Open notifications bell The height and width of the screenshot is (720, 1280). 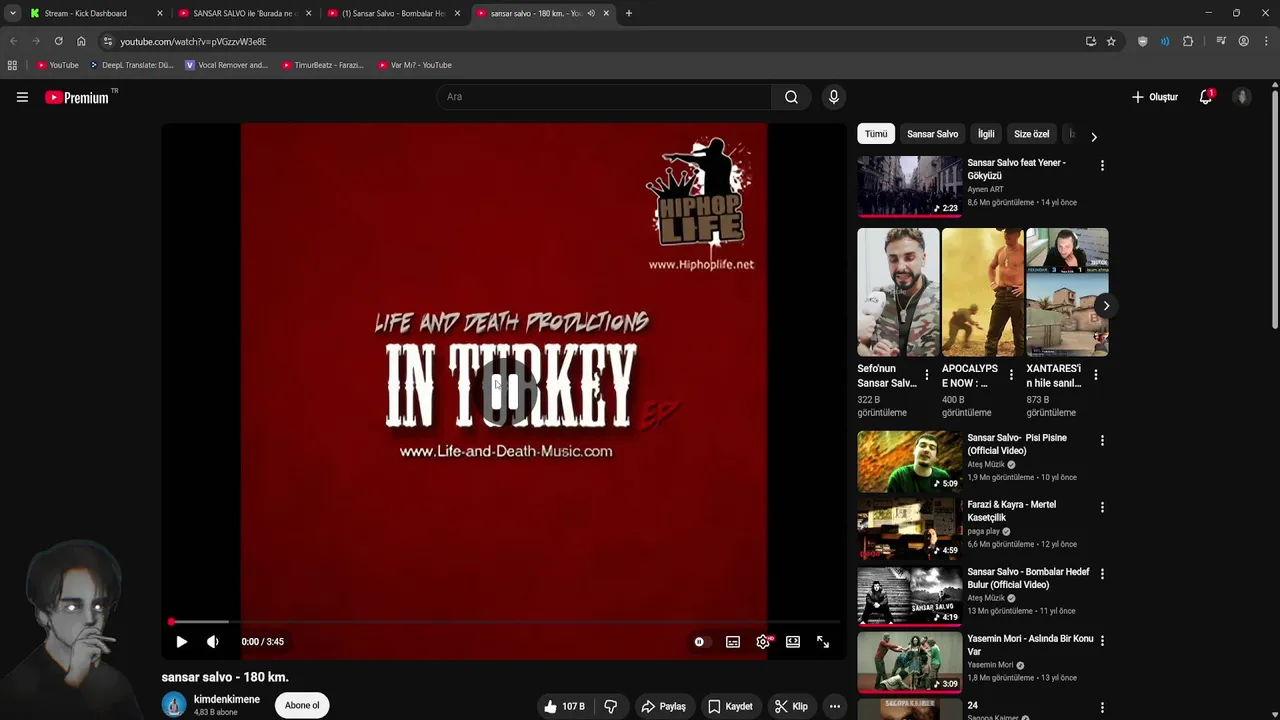(1206, 97)
